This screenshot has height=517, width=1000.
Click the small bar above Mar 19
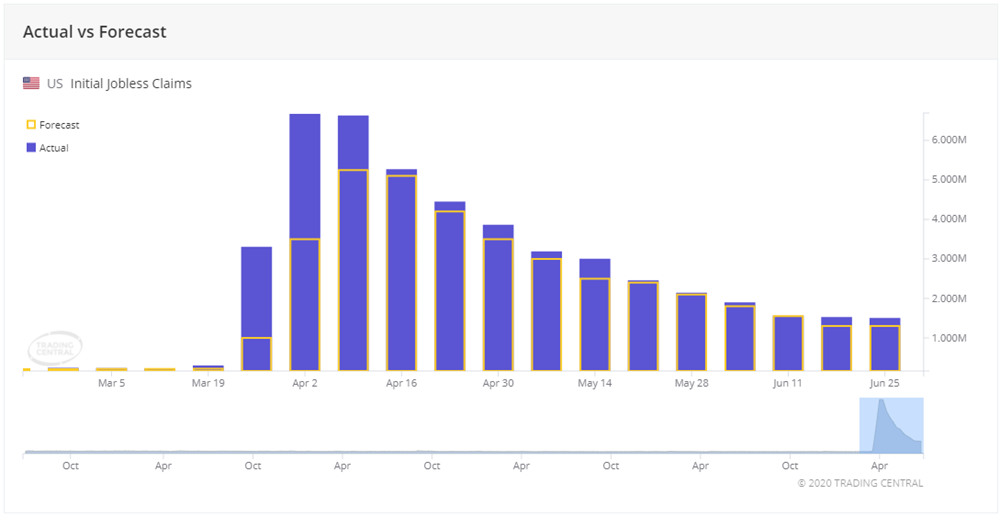(208, 368)
